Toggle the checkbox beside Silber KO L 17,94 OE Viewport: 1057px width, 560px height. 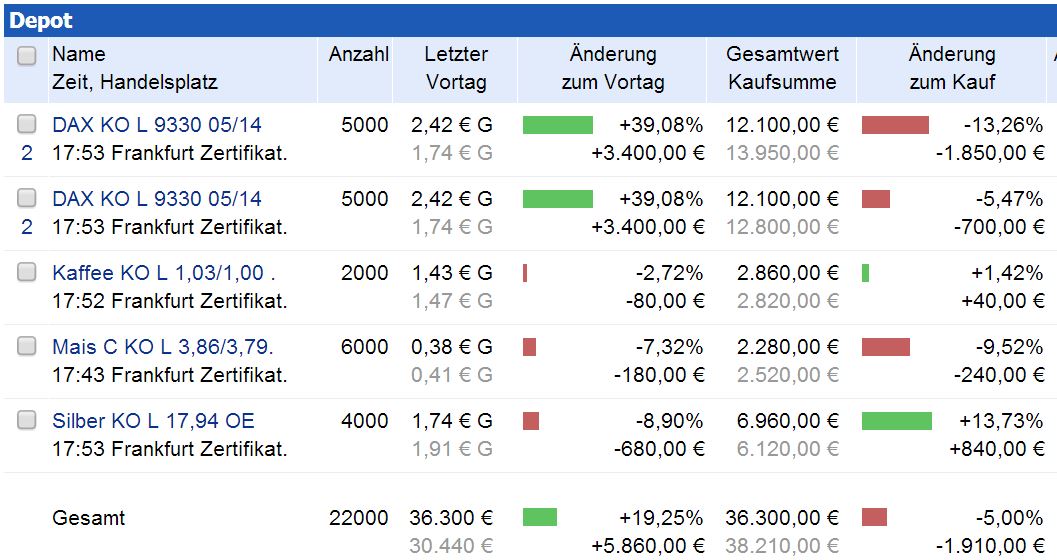click(27, 420)
